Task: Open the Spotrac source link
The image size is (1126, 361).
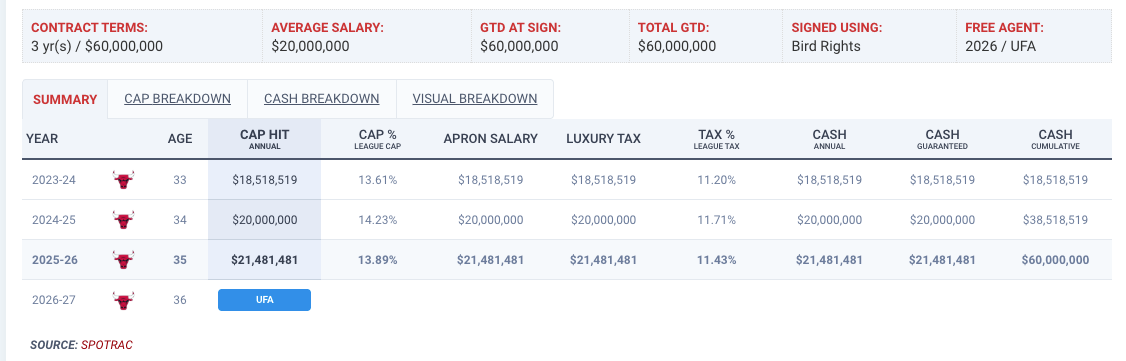Action: pos(106,345)
